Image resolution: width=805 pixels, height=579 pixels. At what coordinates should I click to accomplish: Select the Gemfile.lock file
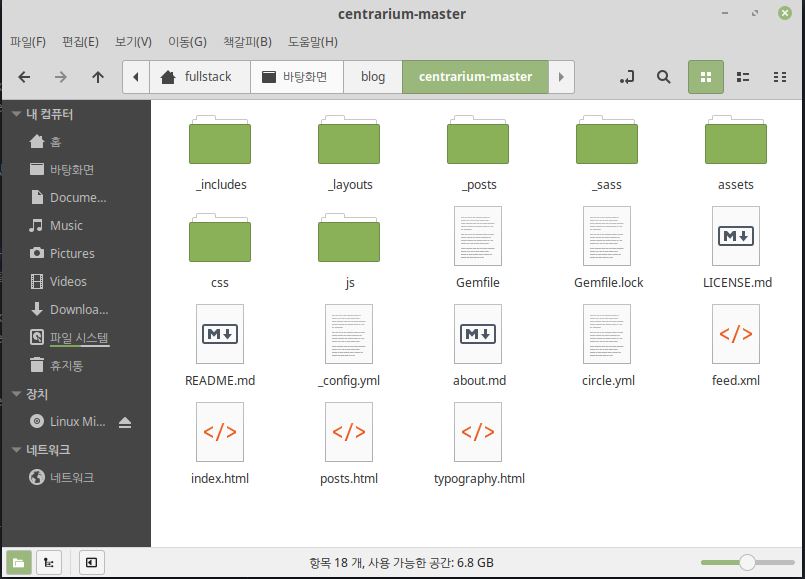(x=608, y=247)
